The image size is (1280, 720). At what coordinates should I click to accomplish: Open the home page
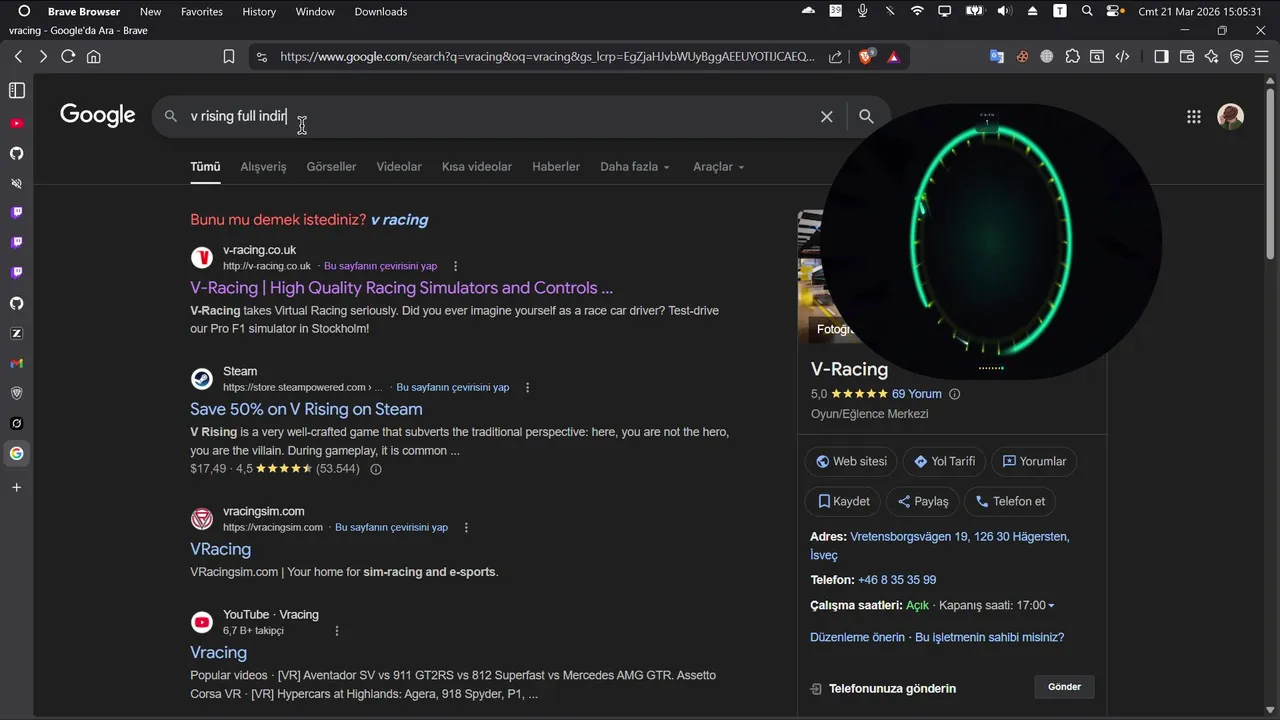coord(94,57)
